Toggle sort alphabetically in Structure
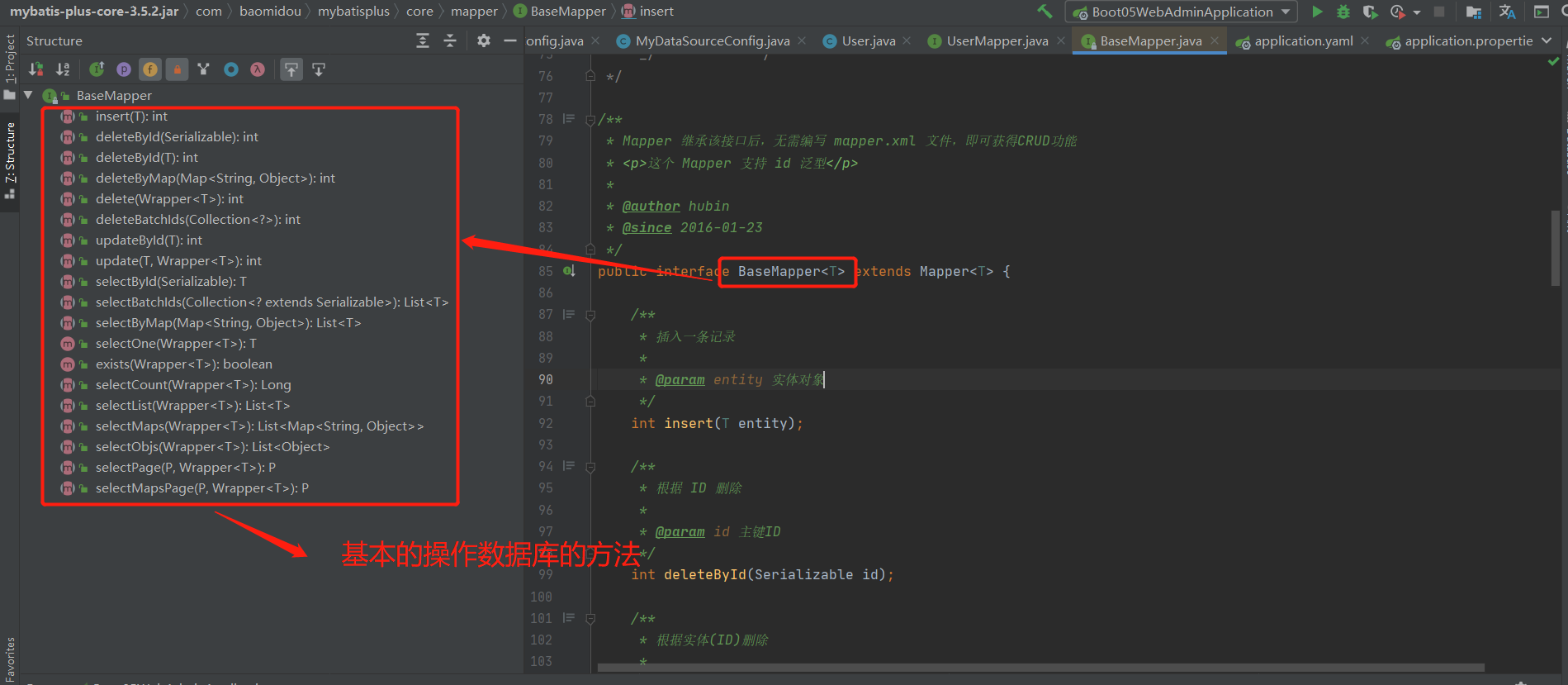 pyautogui.click(x=63, y=69)
